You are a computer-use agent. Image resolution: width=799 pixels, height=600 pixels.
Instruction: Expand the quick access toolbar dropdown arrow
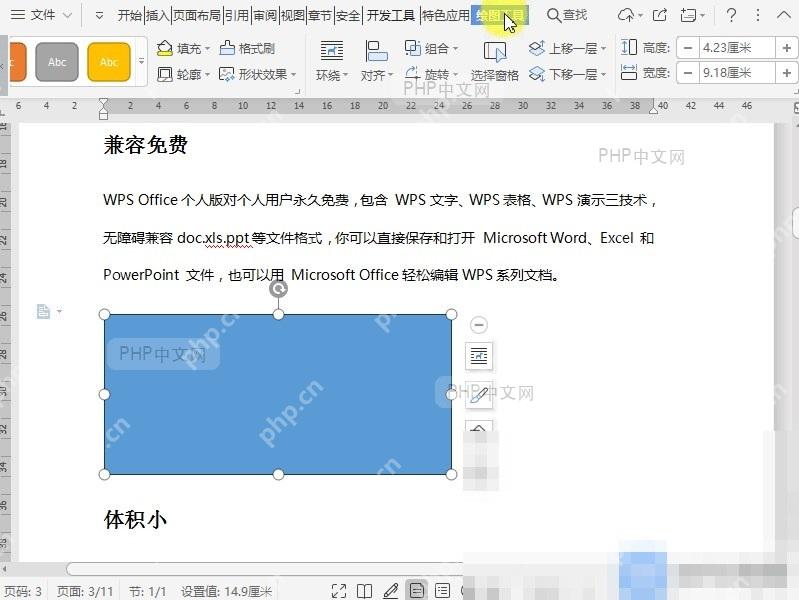tap(99, 16)
